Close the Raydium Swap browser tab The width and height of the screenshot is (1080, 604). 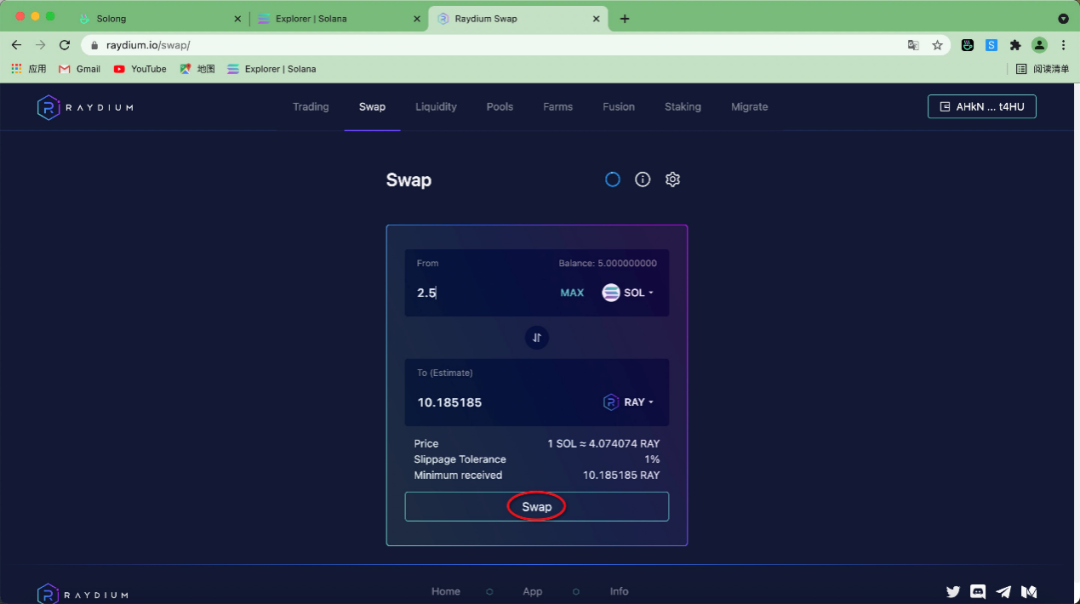coord(596,19)
